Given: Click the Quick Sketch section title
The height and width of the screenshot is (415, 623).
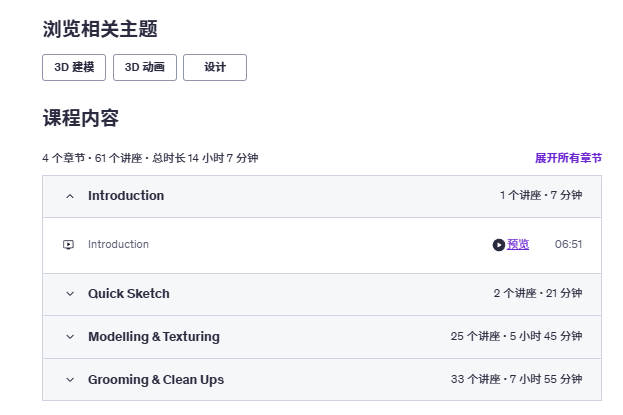Looking at the screenshot, I should point(129,293).
